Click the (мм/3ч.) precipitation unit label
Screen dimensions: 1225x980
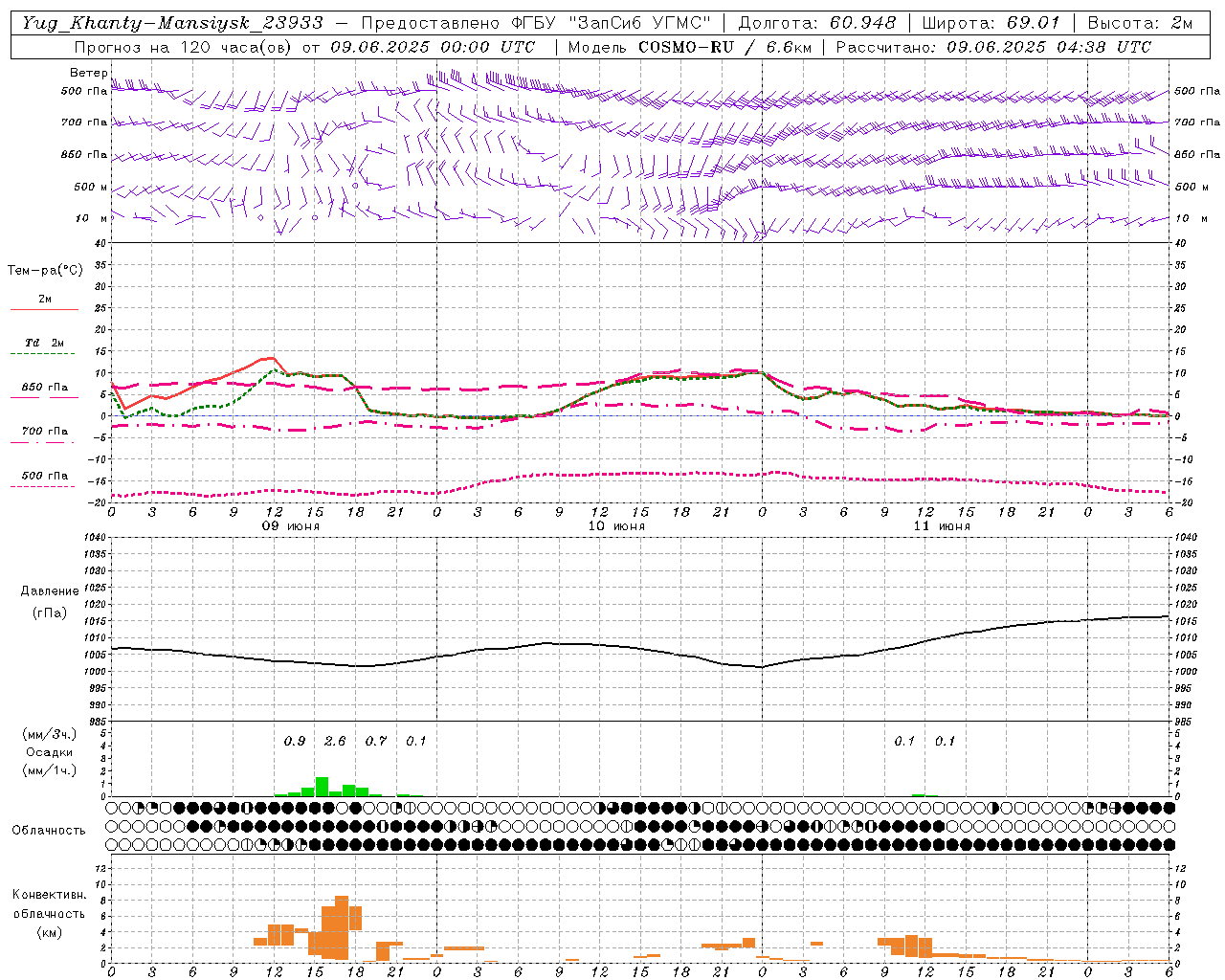pyautogui.click(x=50, y=735)
